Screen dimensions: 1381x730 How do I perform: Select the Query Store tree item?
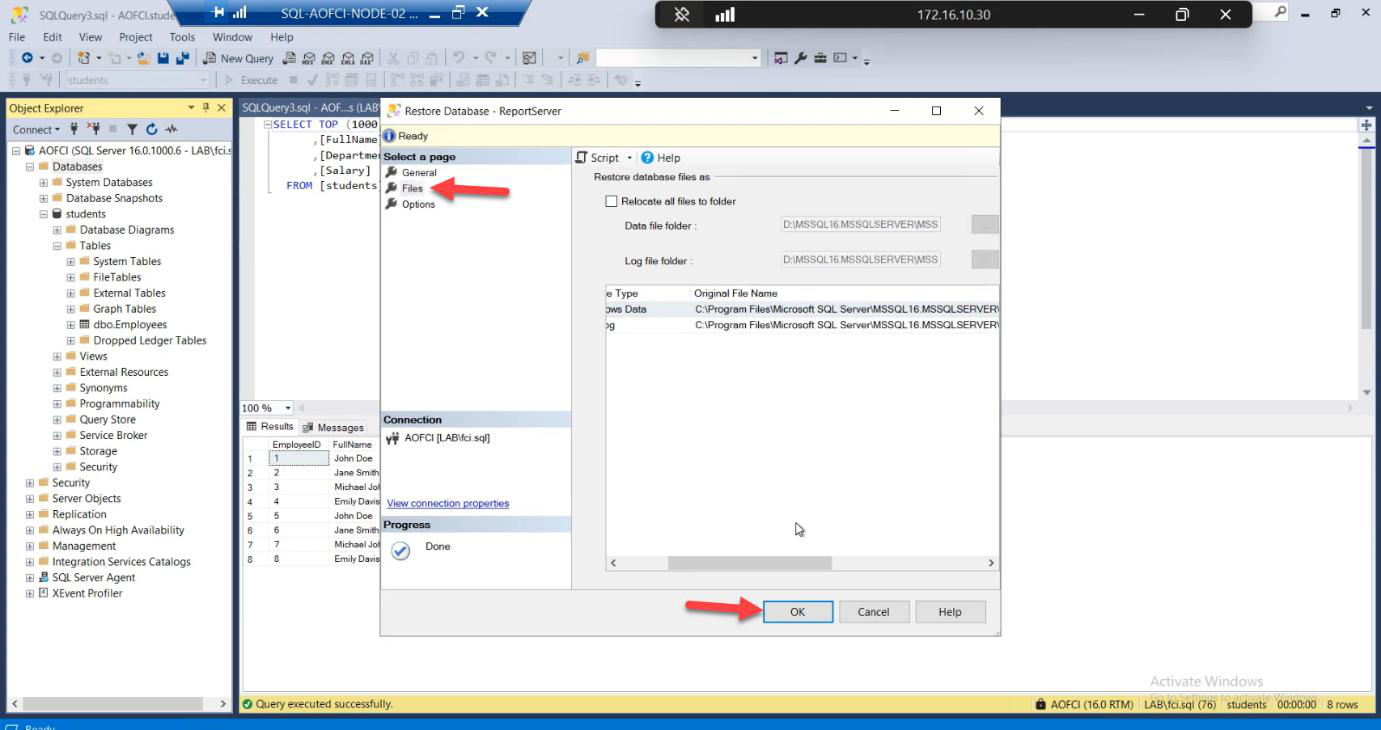107,420
